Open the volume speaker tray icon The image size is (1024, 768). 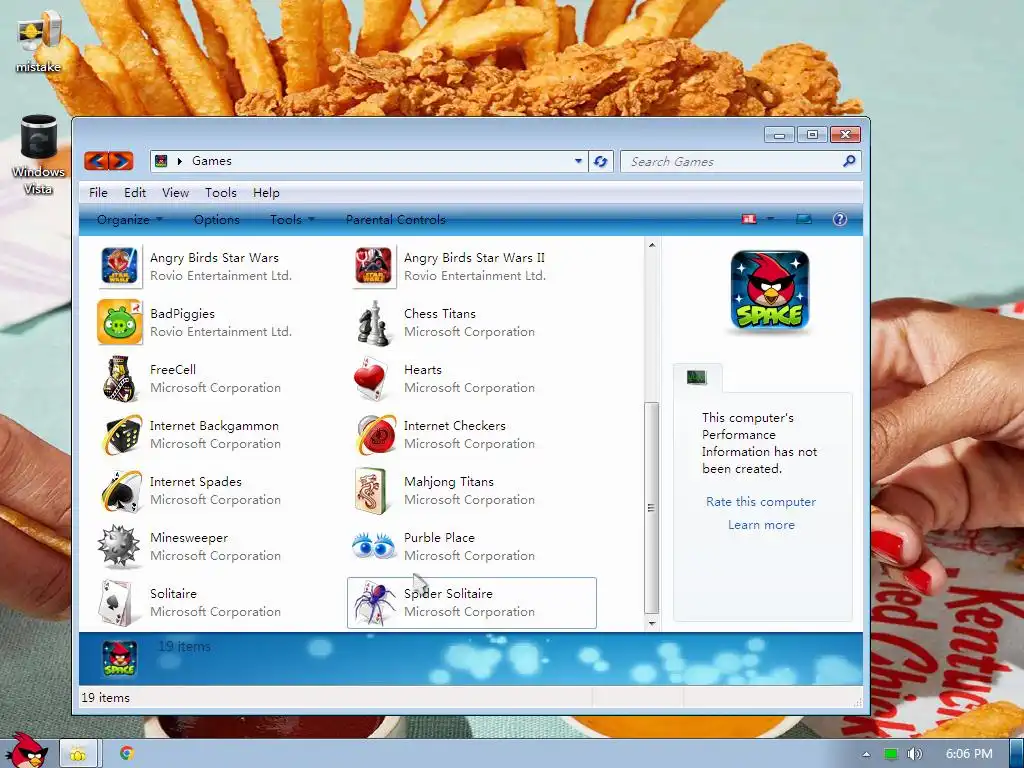coord(915,754)
